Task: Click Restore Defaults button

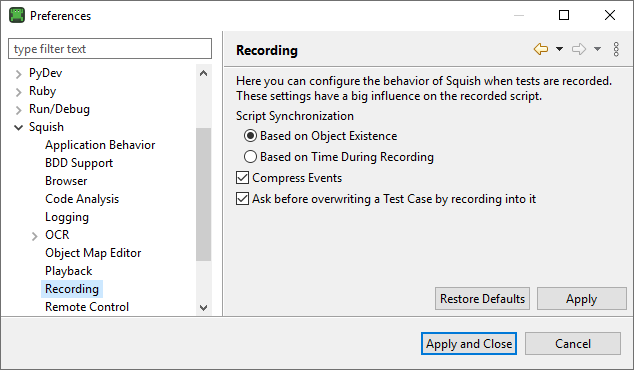Action: [482, 298]
